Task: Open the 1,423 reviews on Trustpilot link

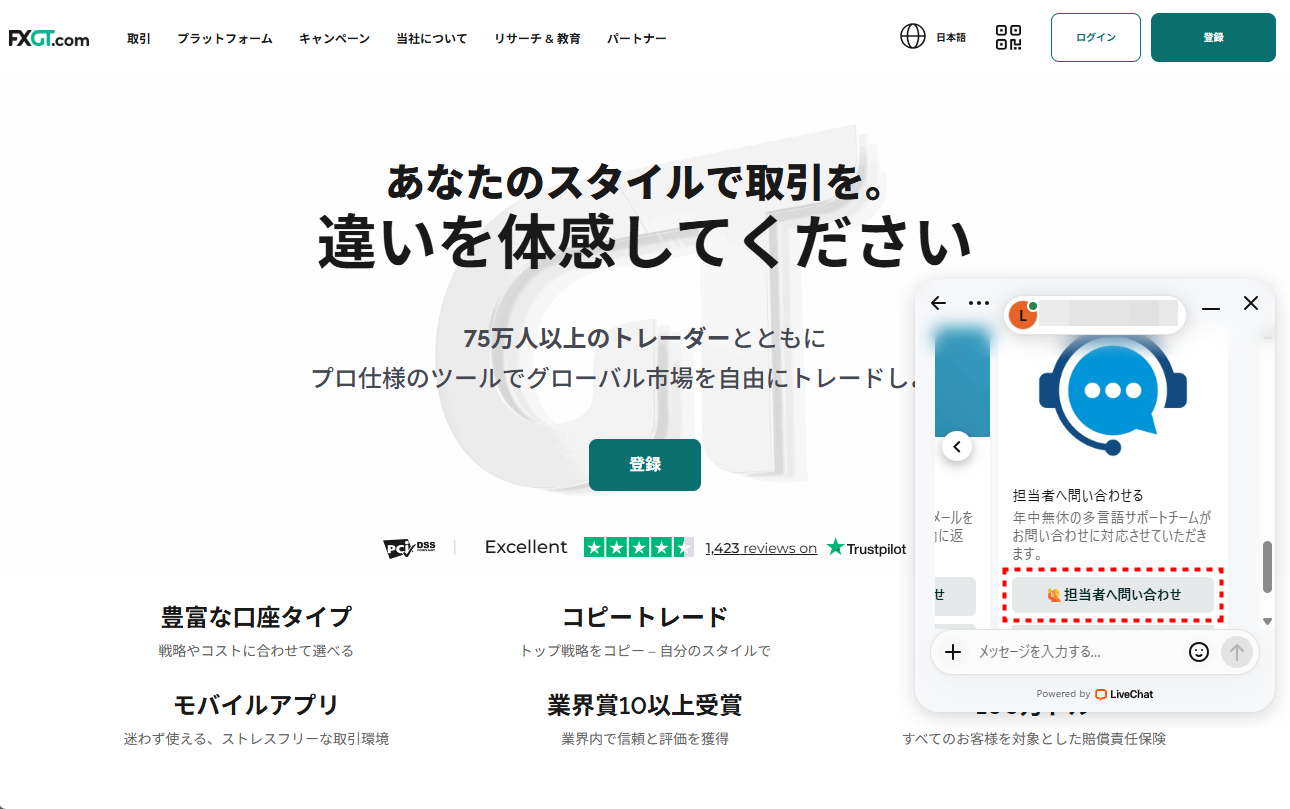Action: pyautogui.click(x=761, y=548)
